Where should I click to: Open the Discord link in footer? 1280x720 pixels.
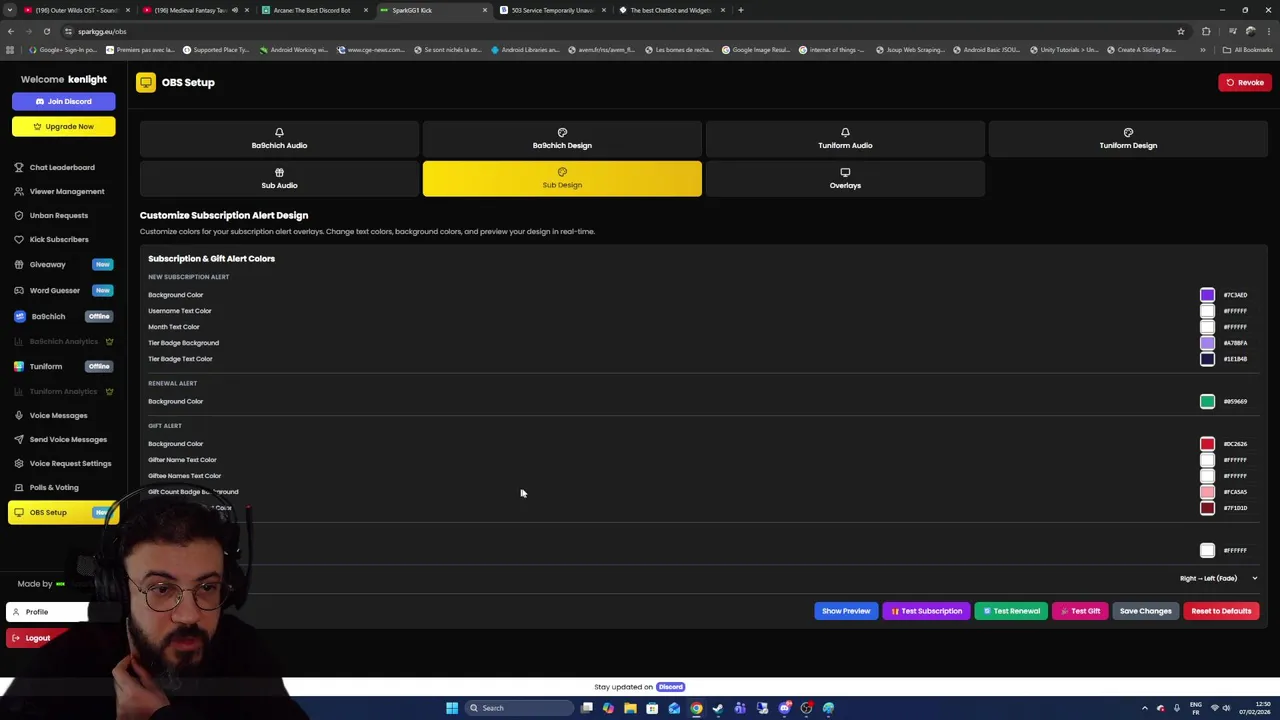point(670,687)
